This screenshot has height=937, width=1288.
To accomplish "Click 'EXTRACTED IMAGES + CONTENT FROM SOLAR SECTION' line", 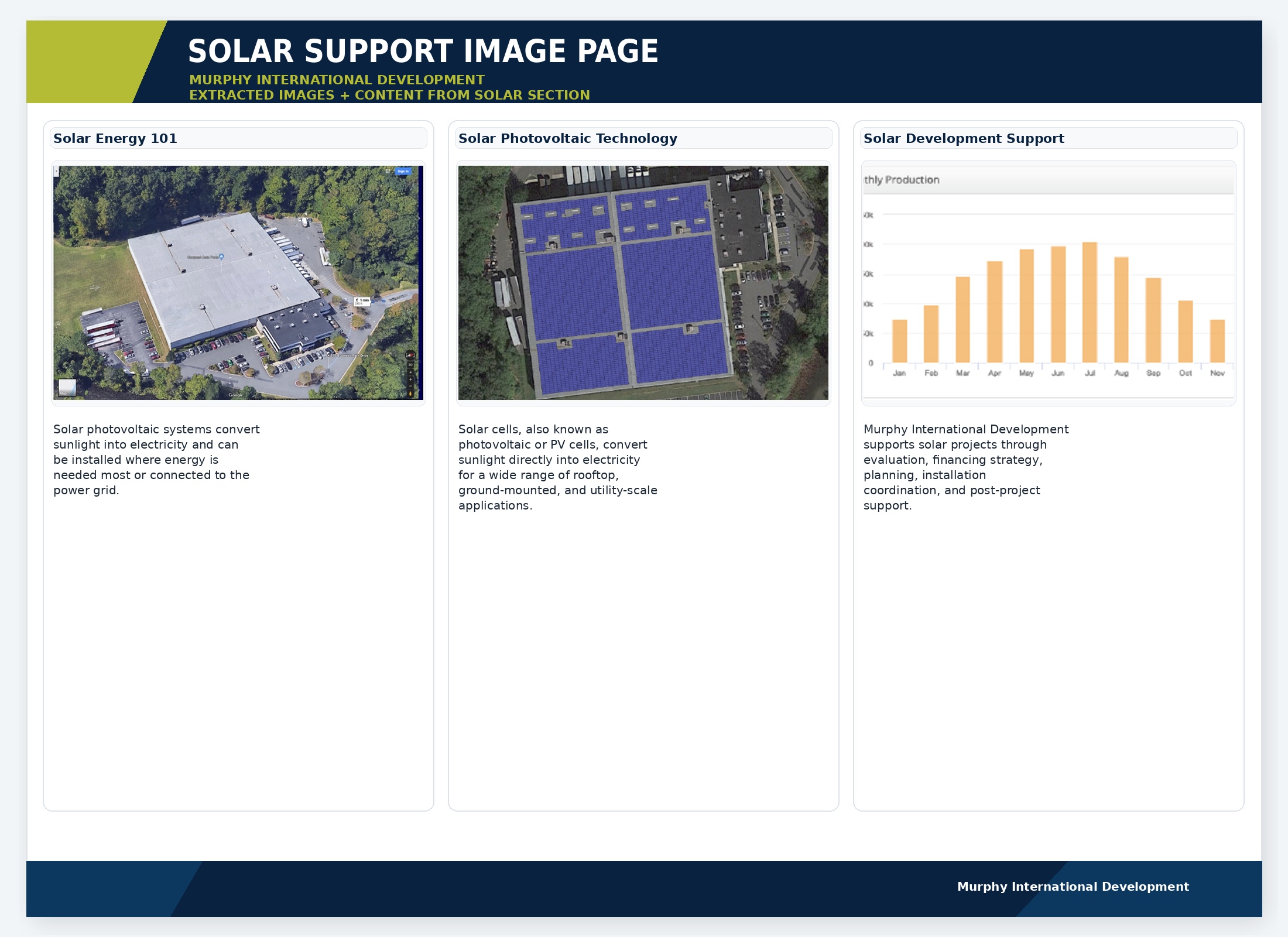I will pos(389,95).
